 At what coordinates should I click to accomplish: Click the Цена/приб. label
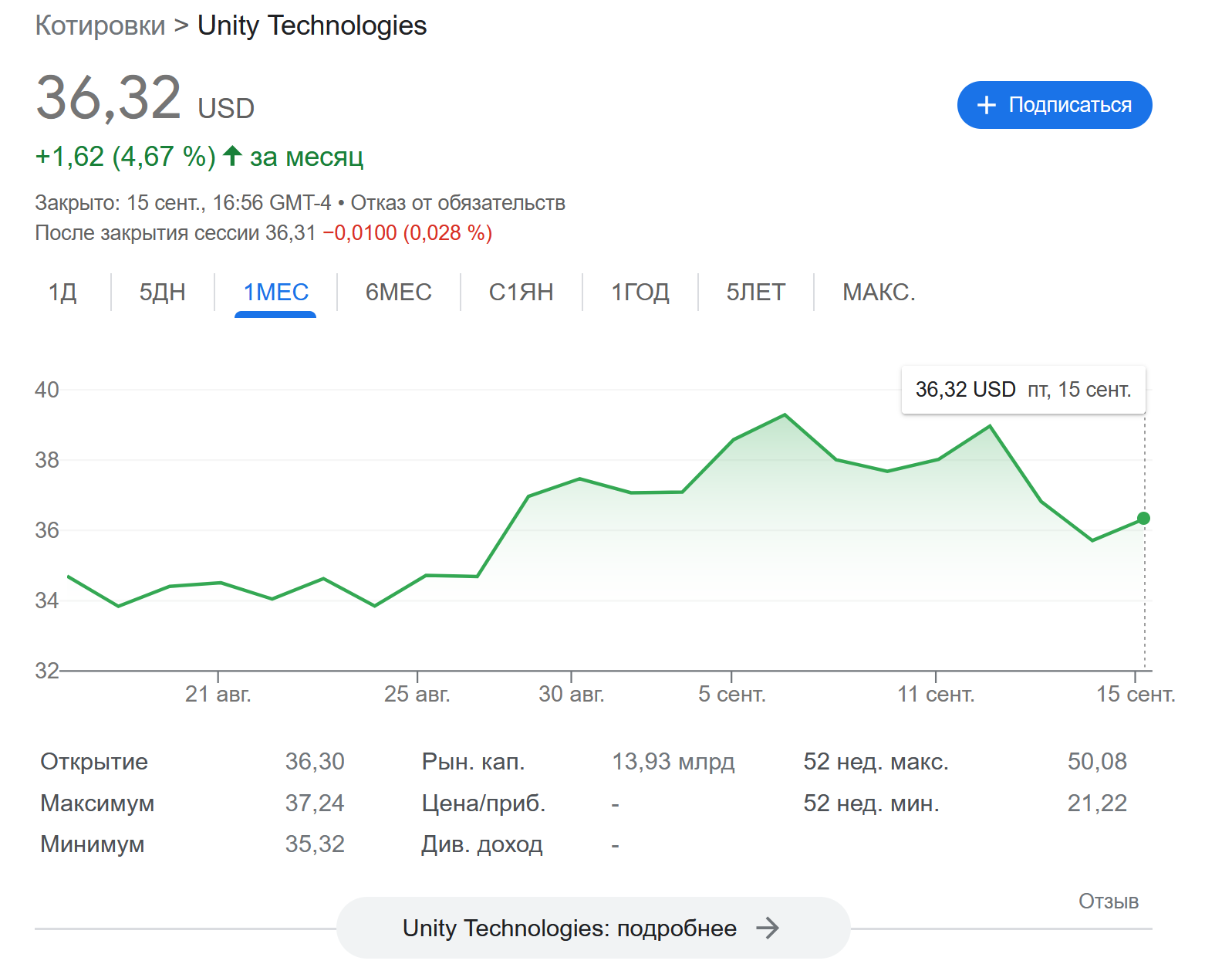coord(484,803)
